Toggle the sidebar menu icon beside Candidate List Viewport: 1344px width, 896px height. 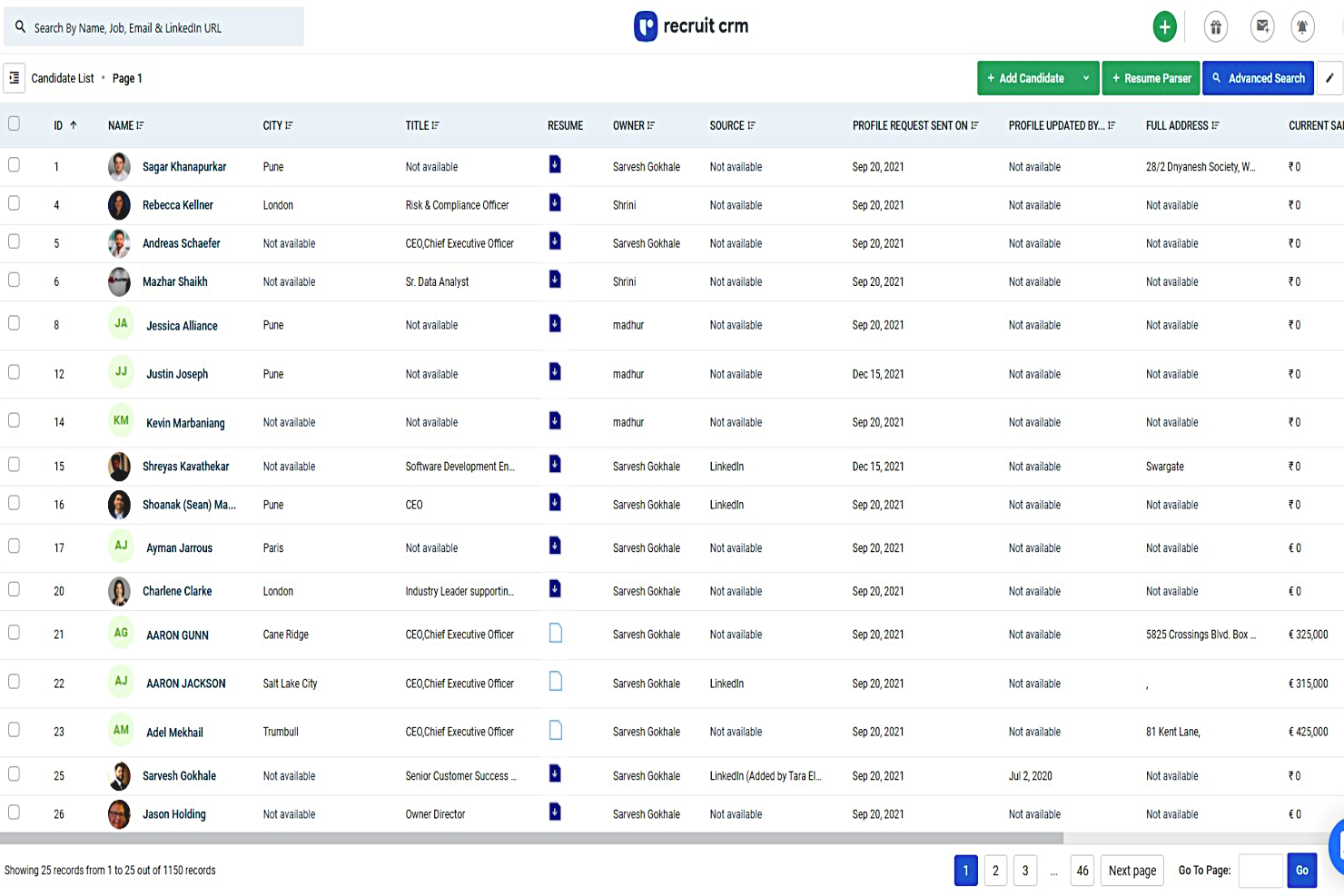coord(15,78)
